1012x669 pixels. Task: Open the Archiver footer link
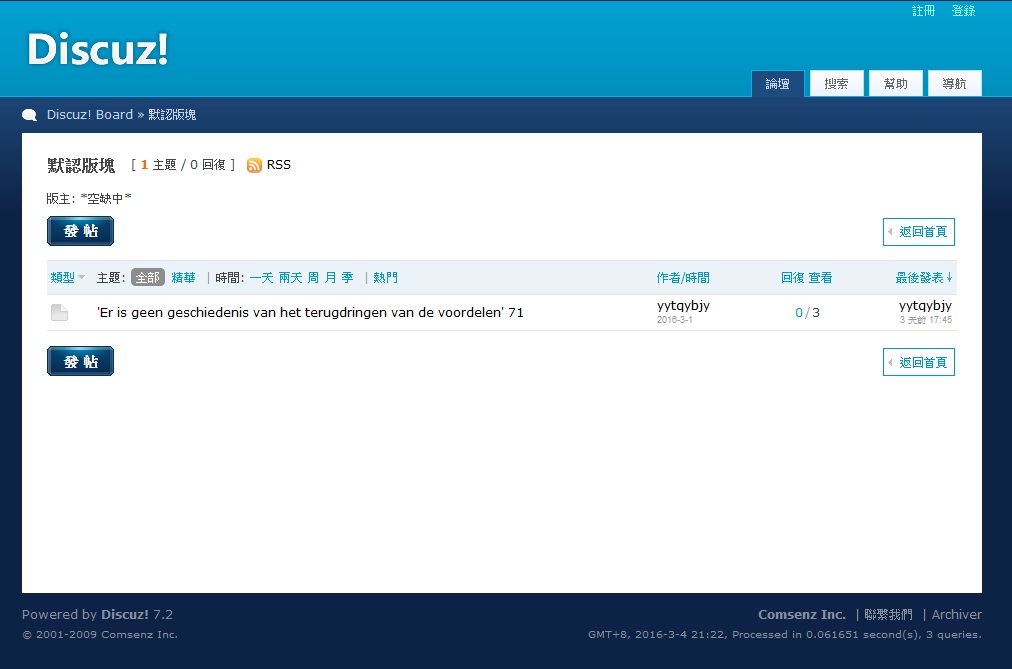coord(956,615)
